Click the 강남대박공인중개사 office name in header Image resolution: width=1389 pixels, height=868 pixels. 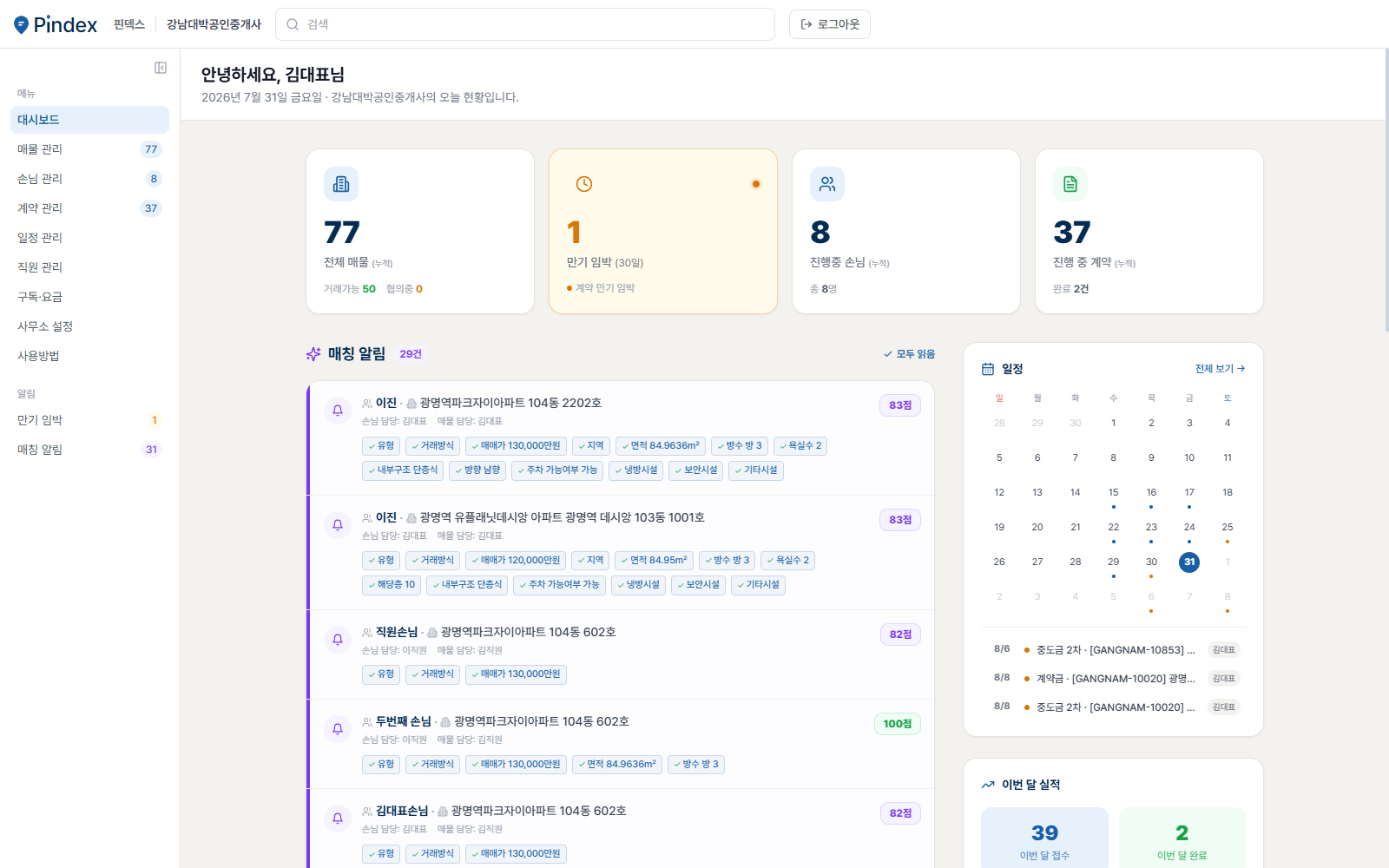click(x=214, y=24)
